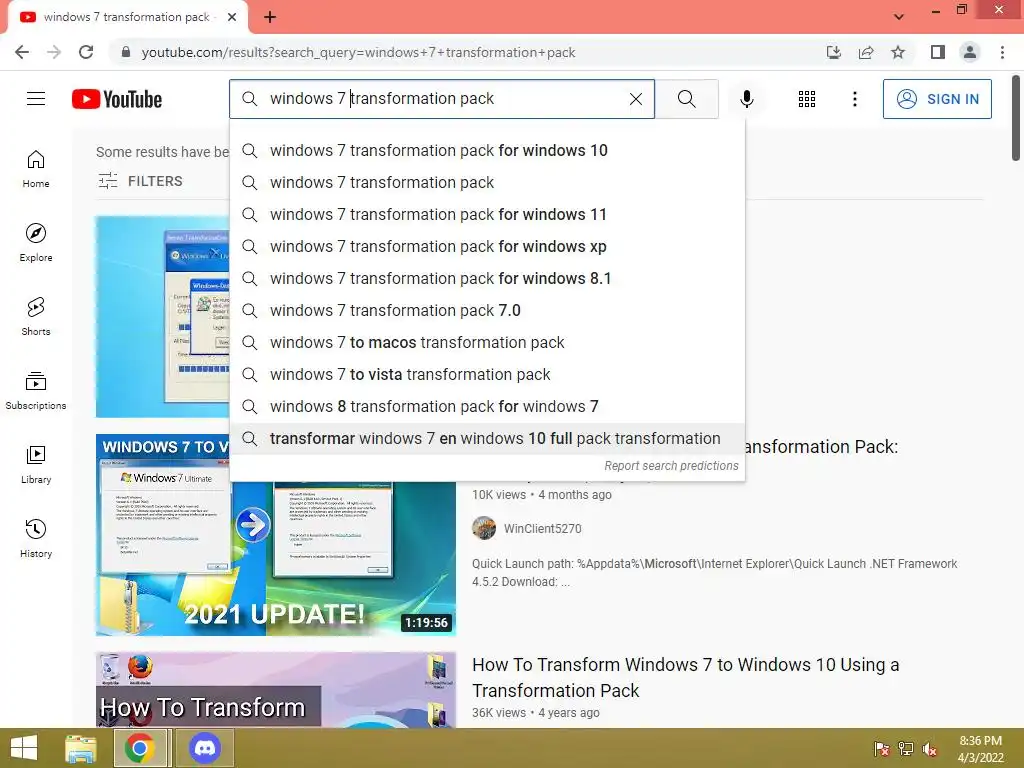The image size is (1024, 768).
Task: Select suggestion ending 'for windows 8.1'
Action: tap(487, 278)
